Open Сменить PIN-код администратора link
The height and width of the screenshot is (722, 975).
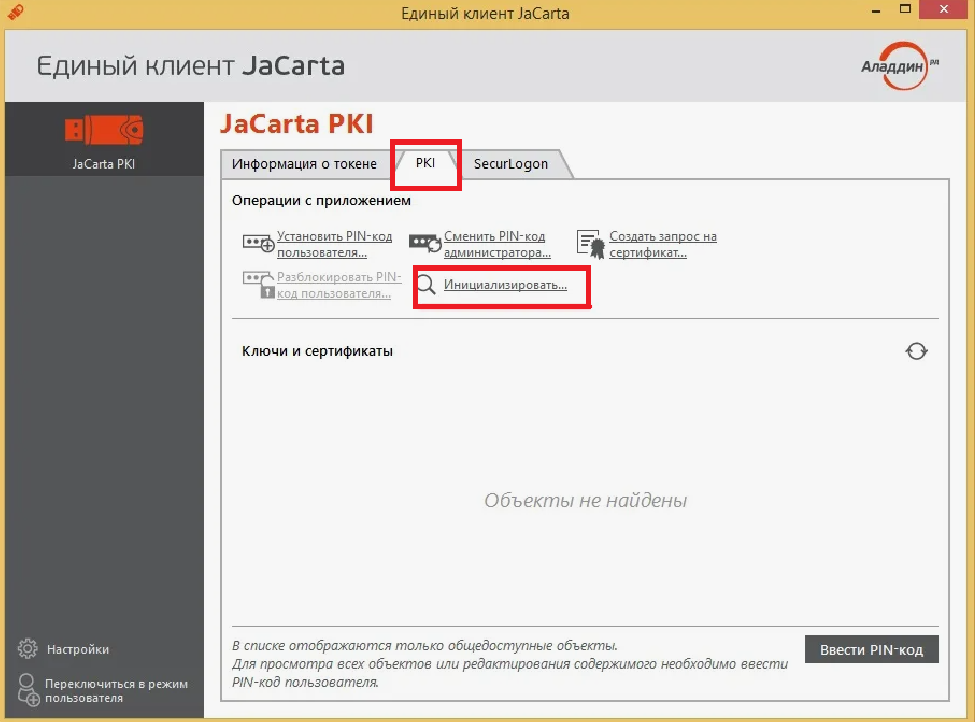[497, 244]
